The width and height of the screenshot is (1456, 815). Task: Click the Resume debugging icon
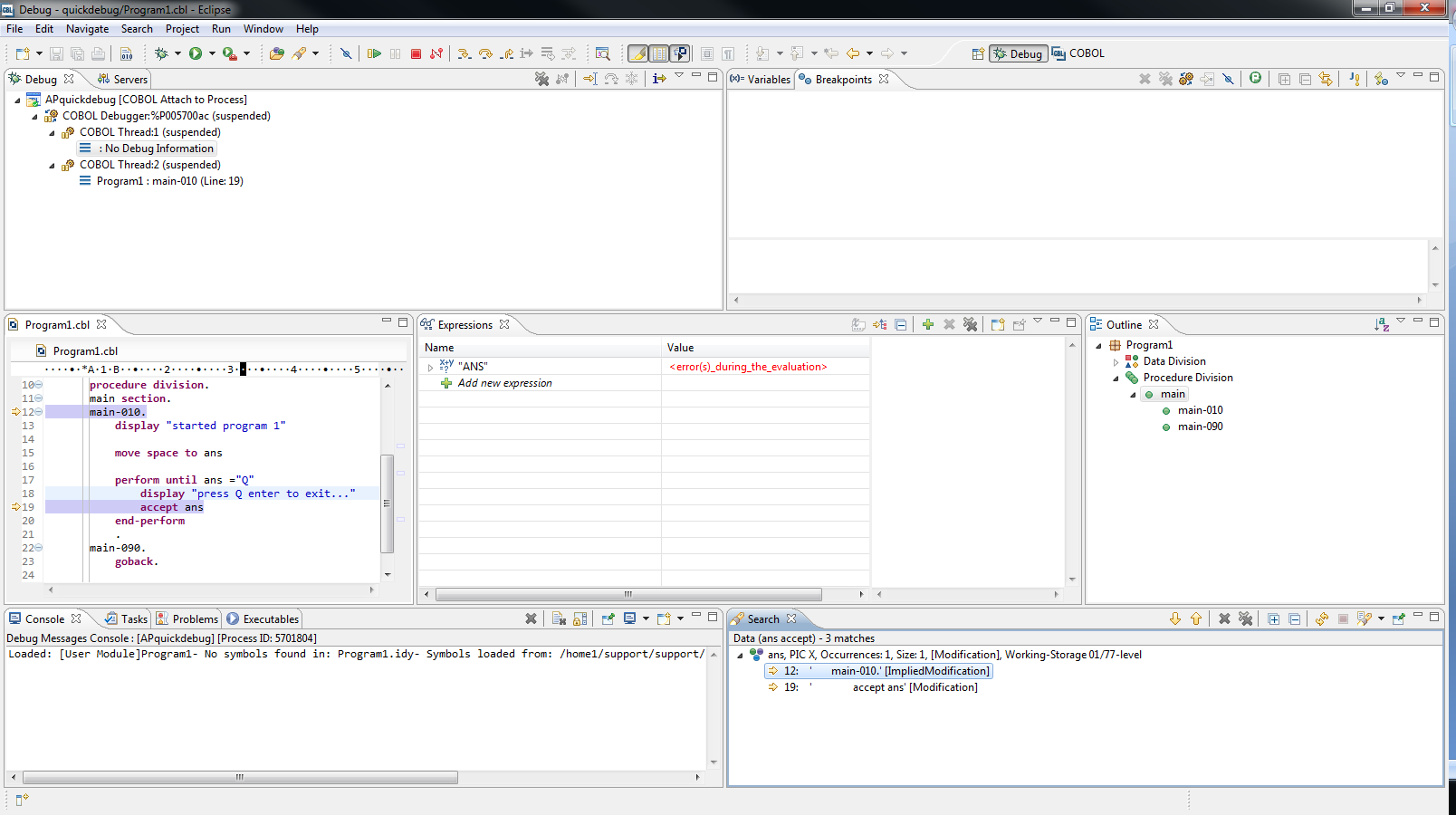pyautogui.click(x=374, y=53)
